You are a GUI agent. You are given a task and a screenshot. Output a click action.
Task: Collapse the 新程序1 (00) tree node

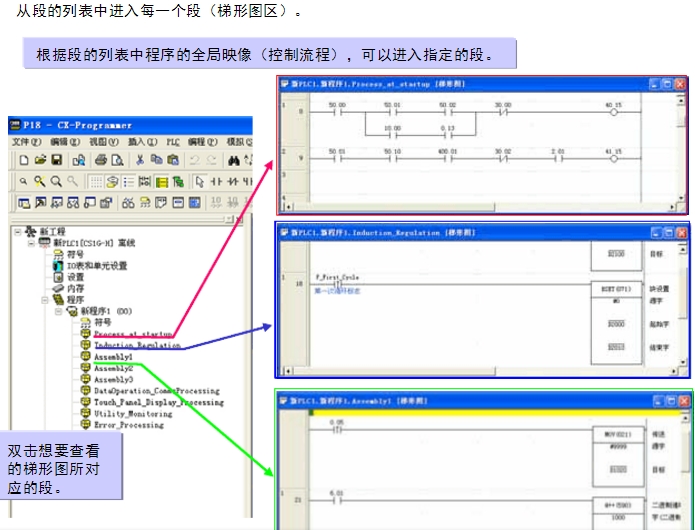pyautogui.click(x=59, y=311)
